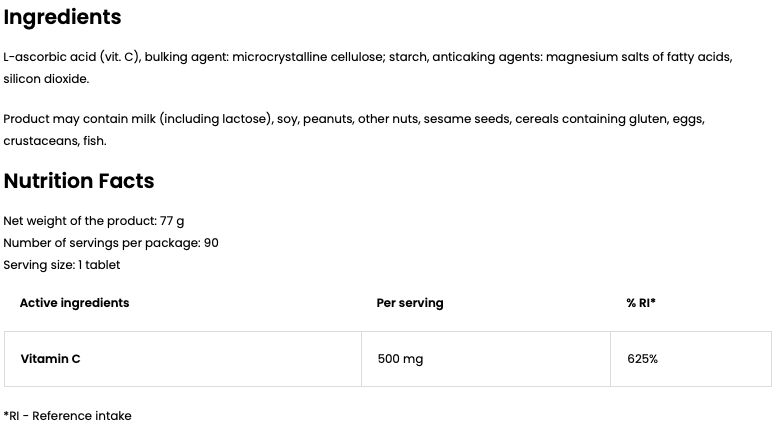Click the 'Number of servings per package' line
This screenshot has width=777, height=431.
tap(111, 243)
